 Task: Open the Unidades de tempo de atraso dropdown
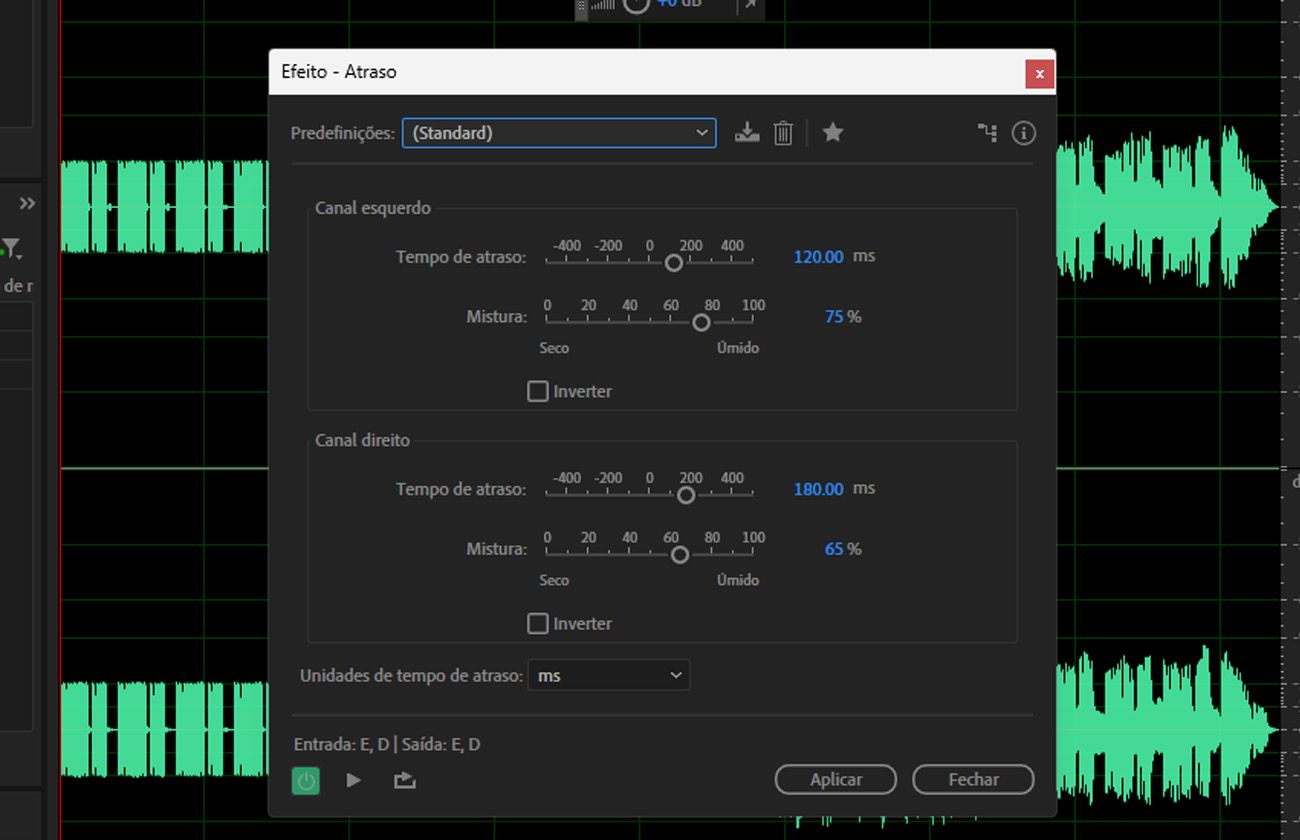607,675
